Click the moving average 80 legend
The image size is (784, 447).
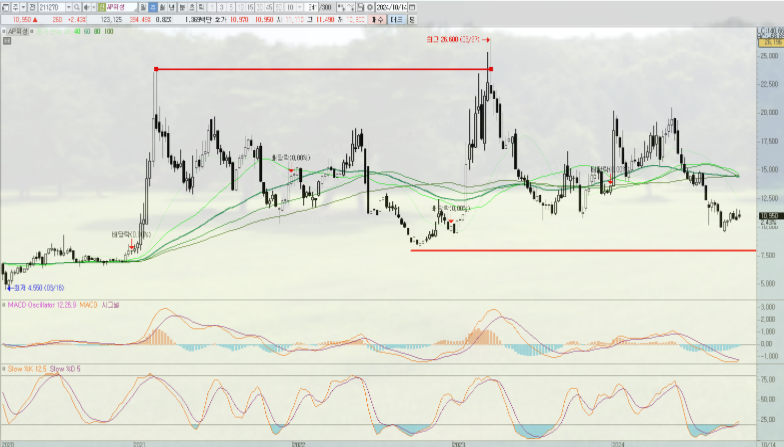[x=97, y=32]
